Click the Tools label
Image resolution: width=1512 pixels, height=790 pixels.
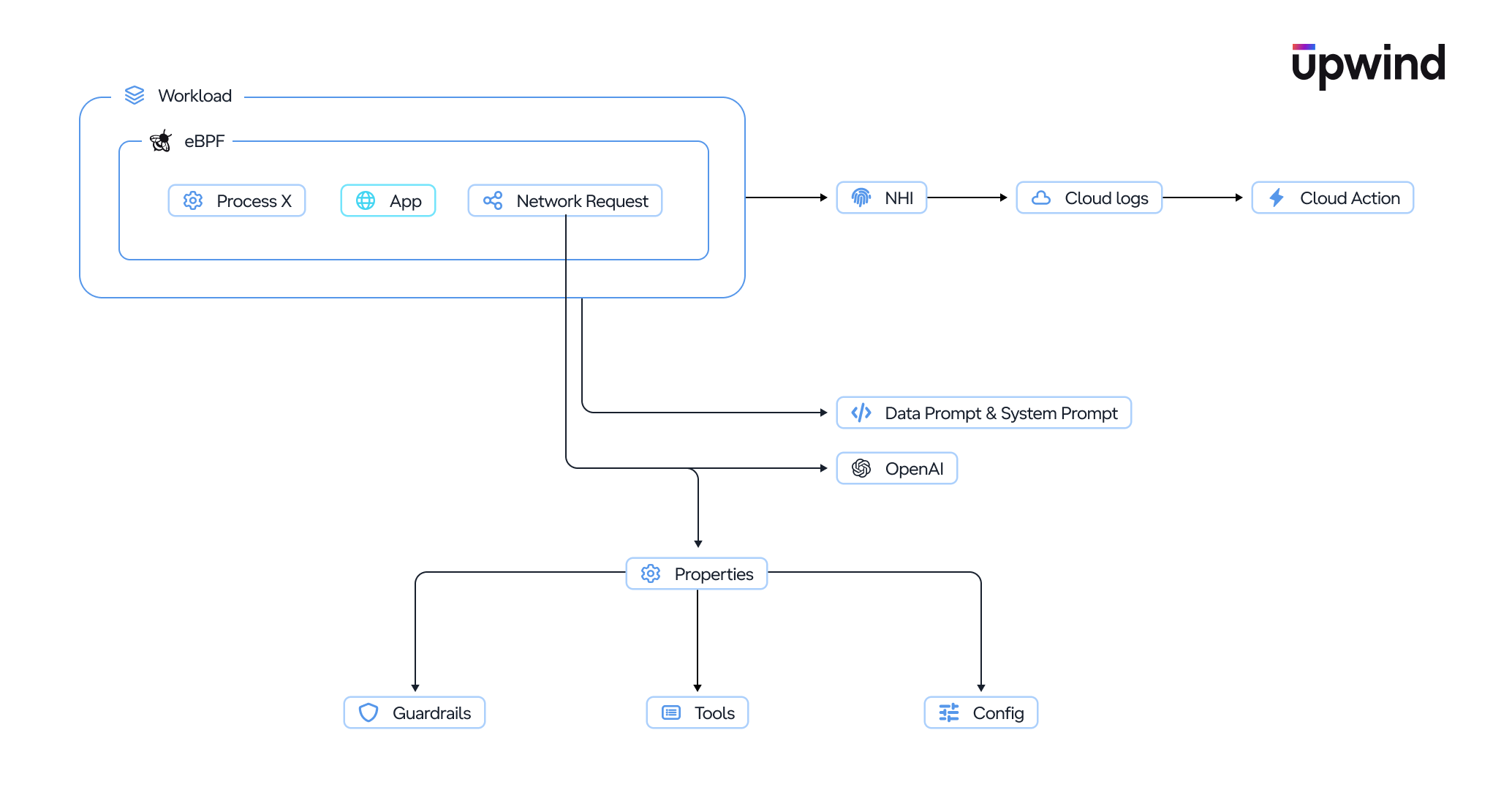coord(715,713)
